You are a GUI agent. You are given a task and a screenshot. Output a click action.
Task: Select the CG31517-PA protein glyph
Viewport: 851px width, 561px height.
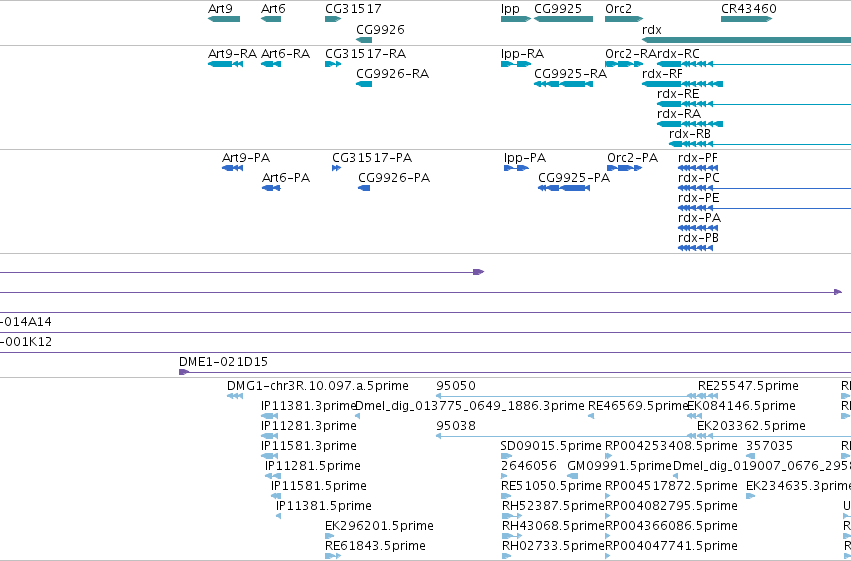pos(336,168)
